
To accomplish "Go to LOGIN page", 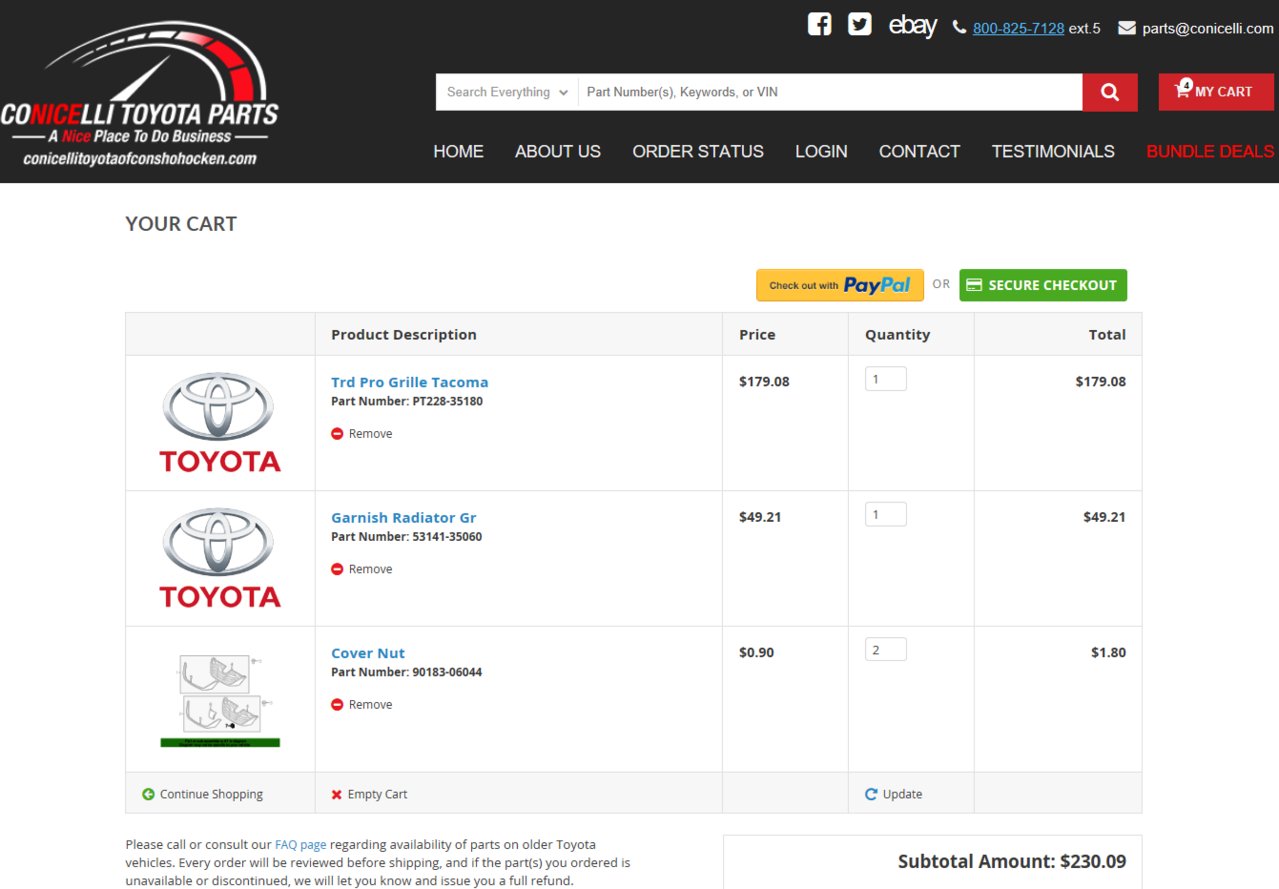I will click(x=821, y=152).
